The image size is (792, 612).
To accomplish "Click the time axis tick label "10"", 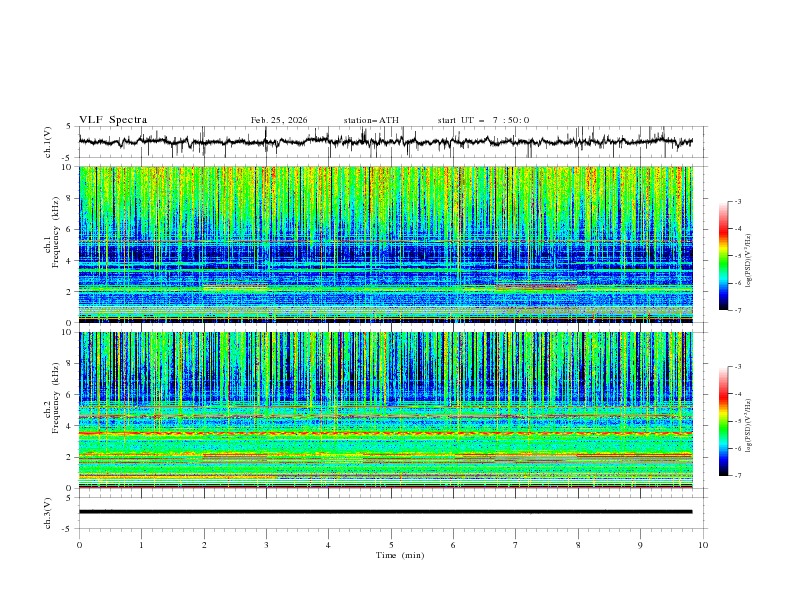I will tap(703, 545).
